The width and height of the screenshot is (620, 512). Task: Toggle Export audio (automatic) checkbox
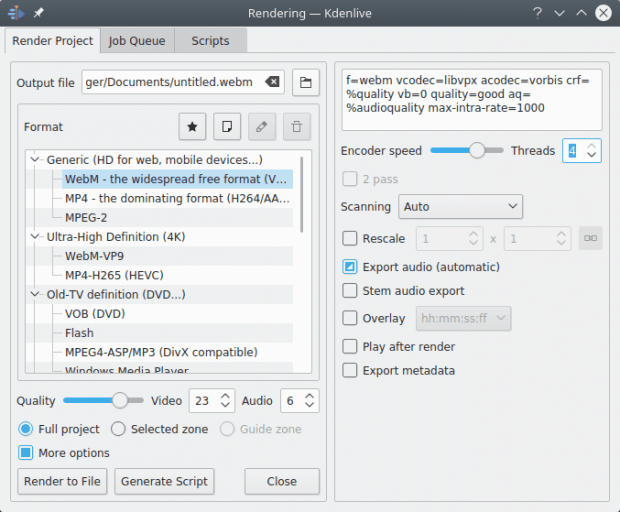pos(350,267)
